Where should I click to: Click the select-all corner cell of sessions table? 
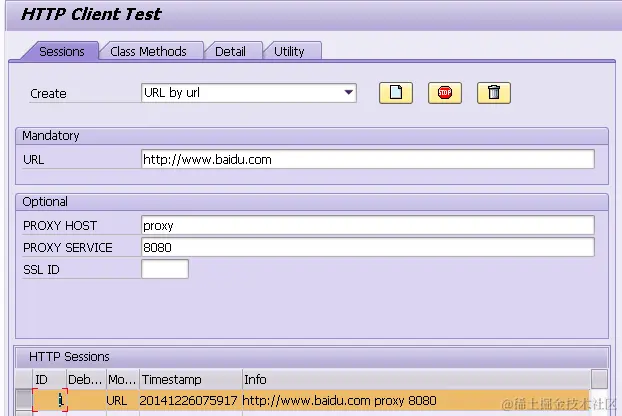24,380
